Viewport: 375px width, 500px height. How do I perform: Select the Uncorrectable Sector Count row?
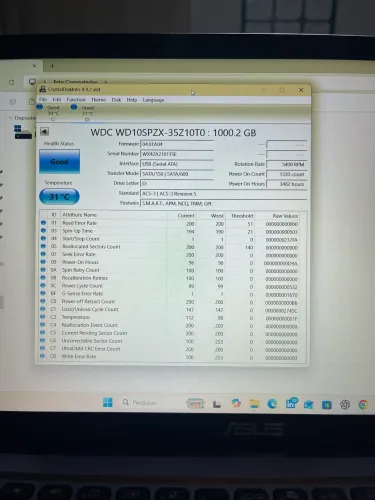[x=169, y=341]
